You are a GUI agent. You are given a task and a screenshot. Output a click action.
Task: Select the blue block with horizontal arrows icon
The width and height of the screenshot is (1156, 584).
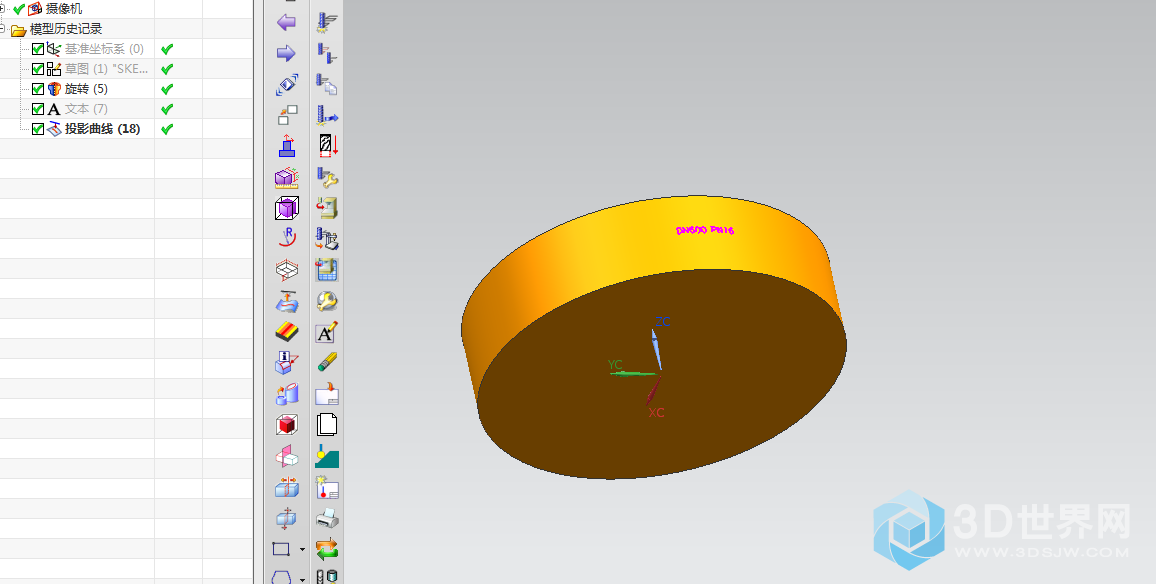click(287, 487)
